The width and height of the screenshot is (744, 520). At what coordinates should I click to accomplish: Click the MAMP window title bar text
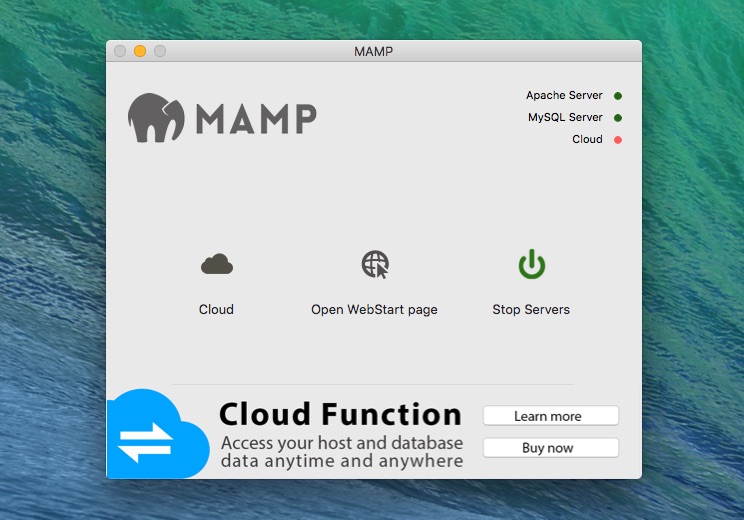[x=373, y=51]
